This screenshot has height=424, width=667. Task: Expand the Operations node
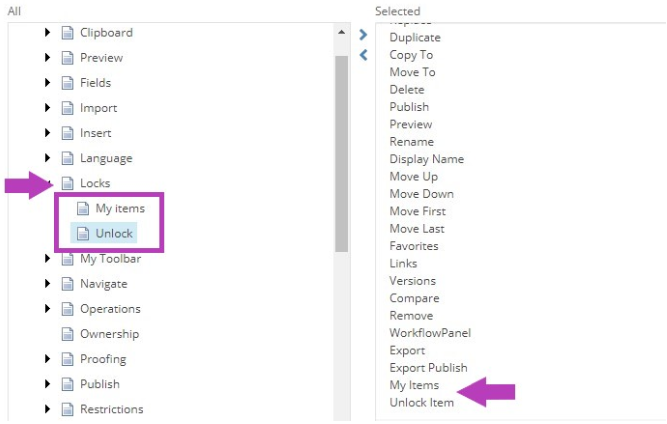(x=47, y=308)
